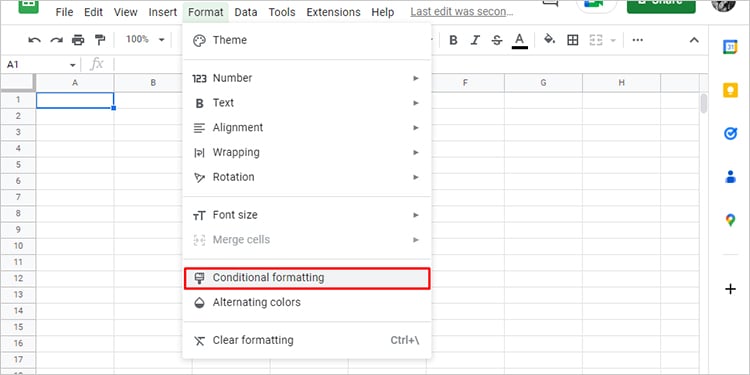Select Conditional formatting menu item
This screenshot has height=375, width=750.
click(x=307, y=278)
